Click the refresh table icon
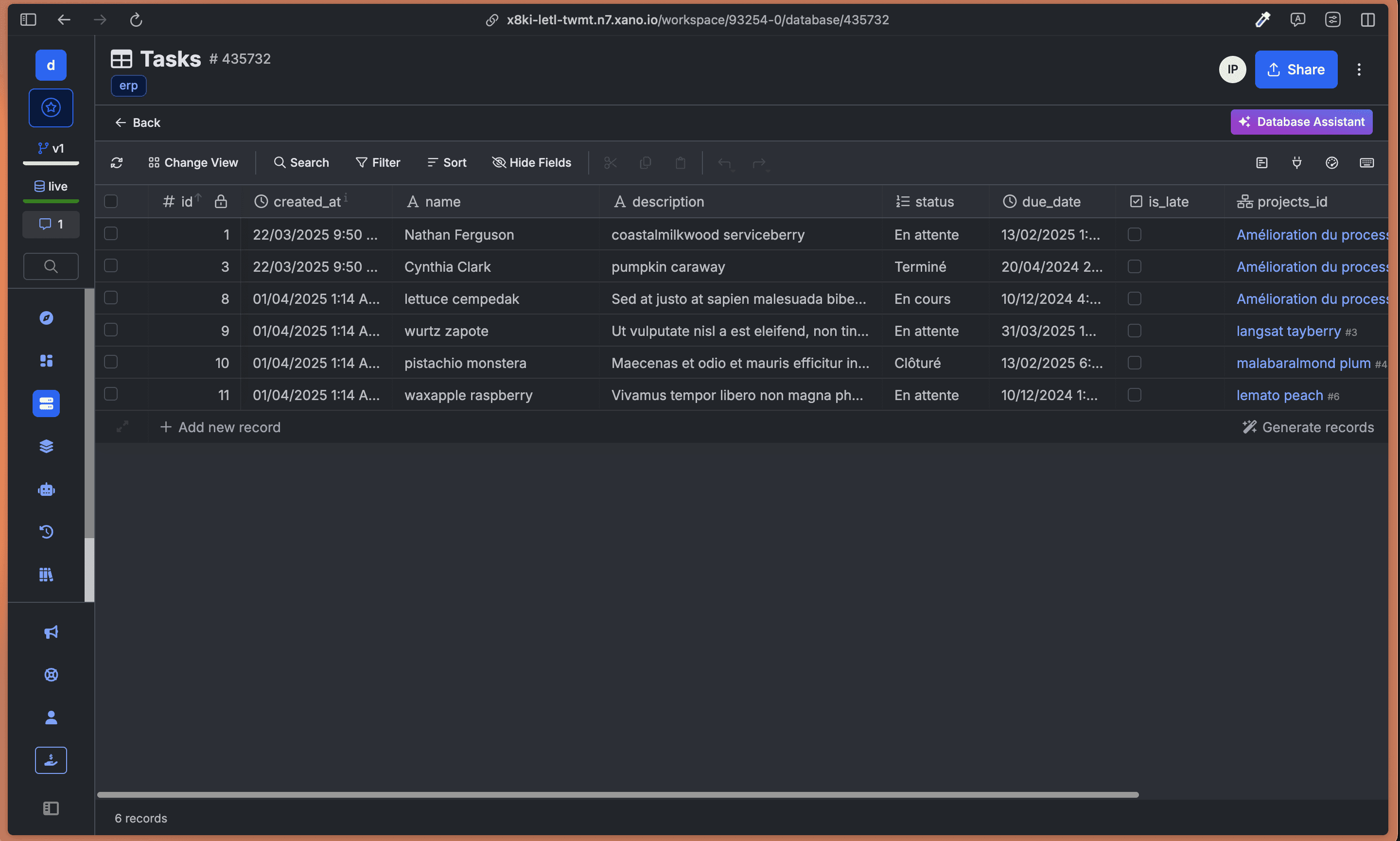The width and height of the screenshot is (1400, 841). point(117,163)
